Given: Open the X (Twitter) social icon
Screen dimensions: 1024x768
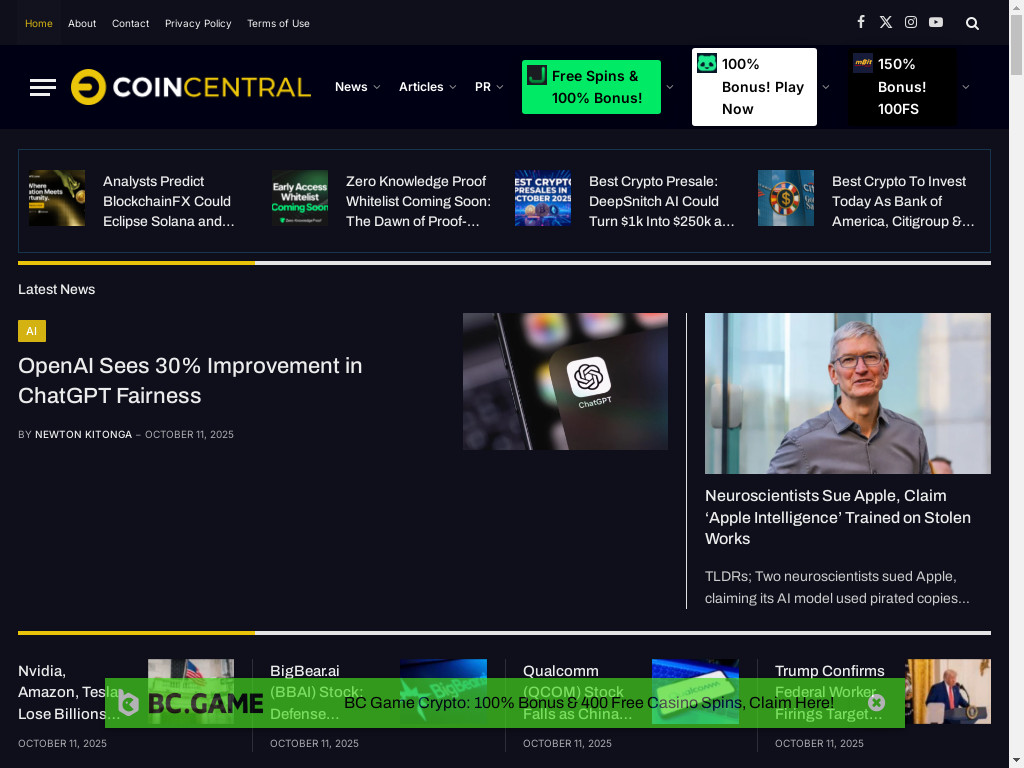Looking at the screenshot, I should click(886, 22).
